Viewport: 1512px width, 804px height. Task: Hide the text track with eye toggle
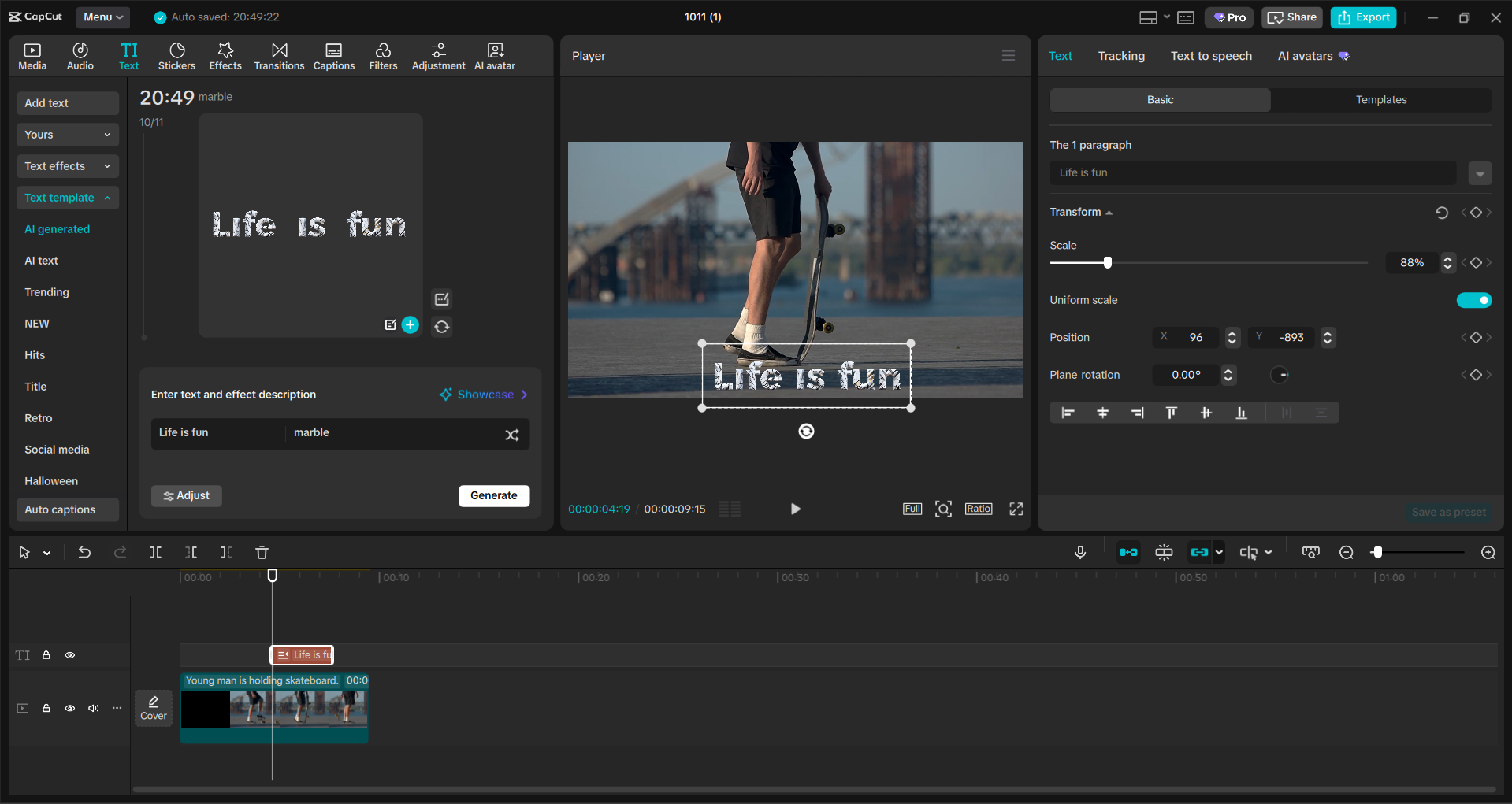click(69, 654)
